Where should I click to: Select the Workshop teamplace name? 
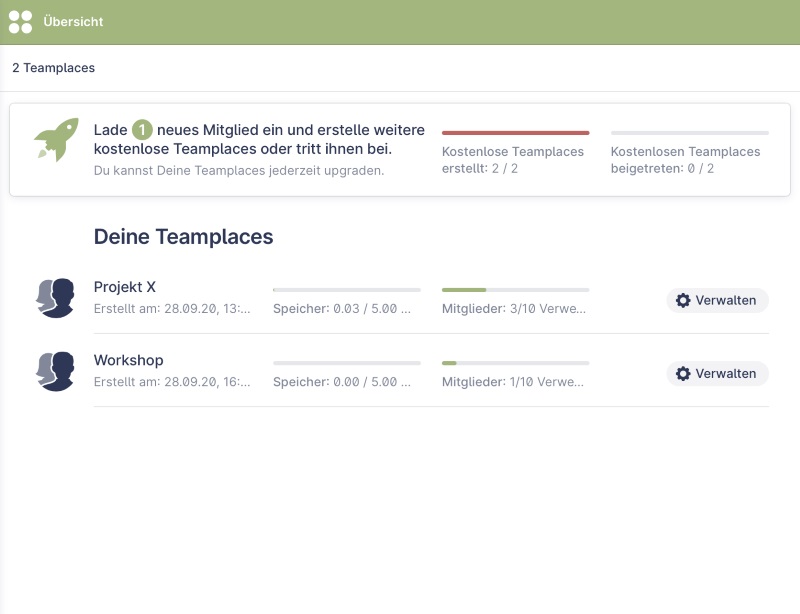(x=128, y=360)
